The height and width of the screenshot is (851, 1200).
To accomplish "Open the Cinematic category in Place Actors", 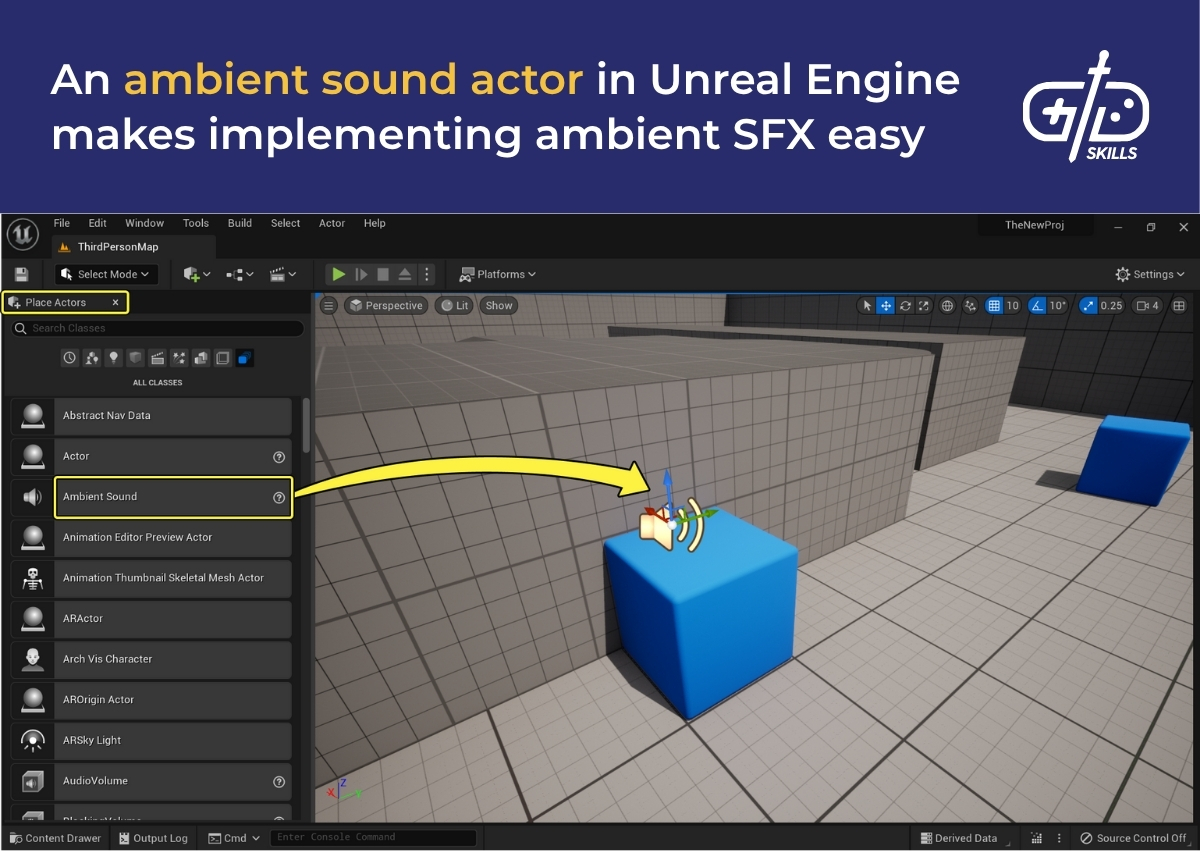I will click(x=156, y=357).
